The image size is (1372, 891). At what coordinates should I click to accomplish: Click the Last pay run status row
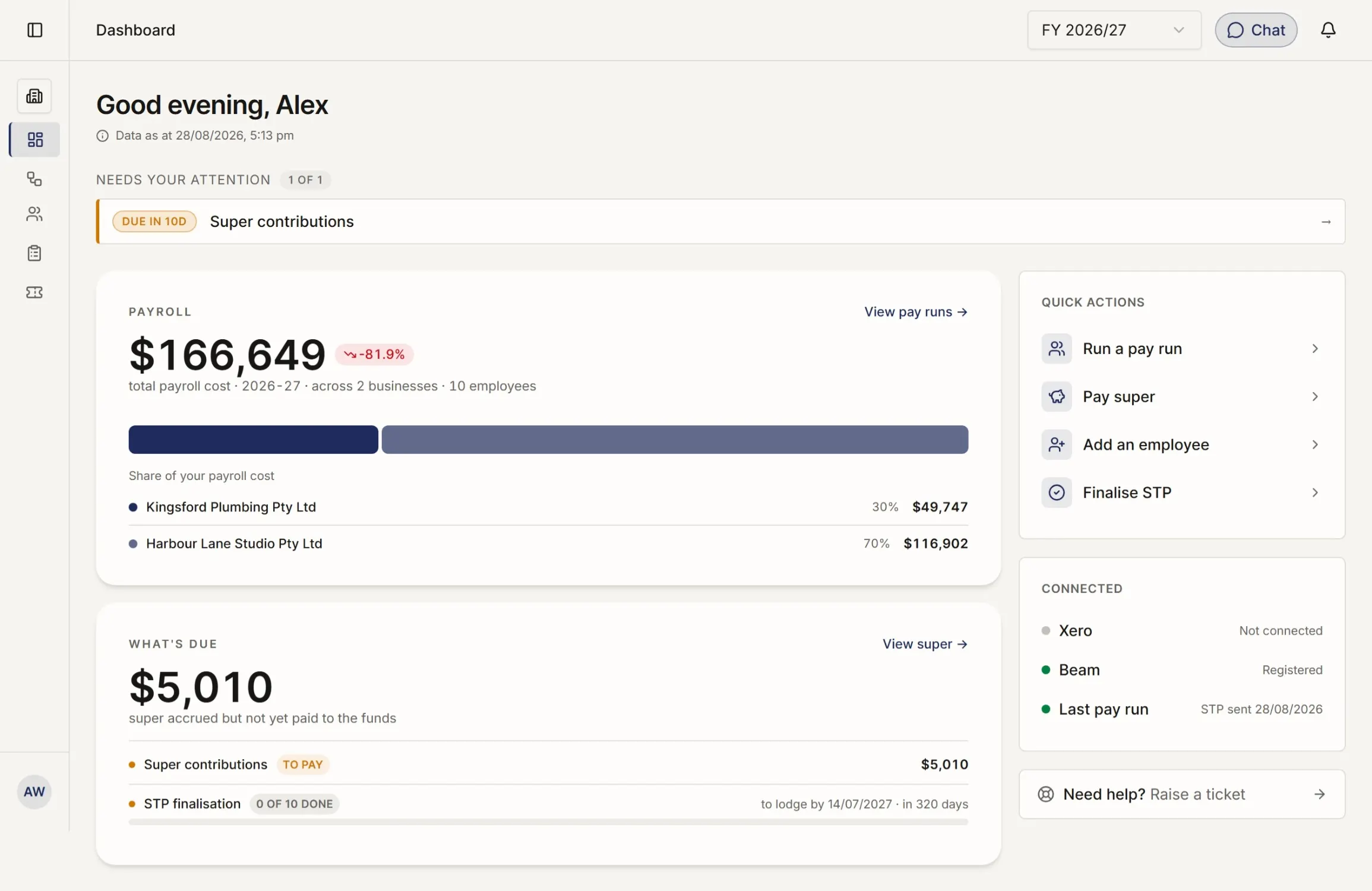click(1182, 710)
